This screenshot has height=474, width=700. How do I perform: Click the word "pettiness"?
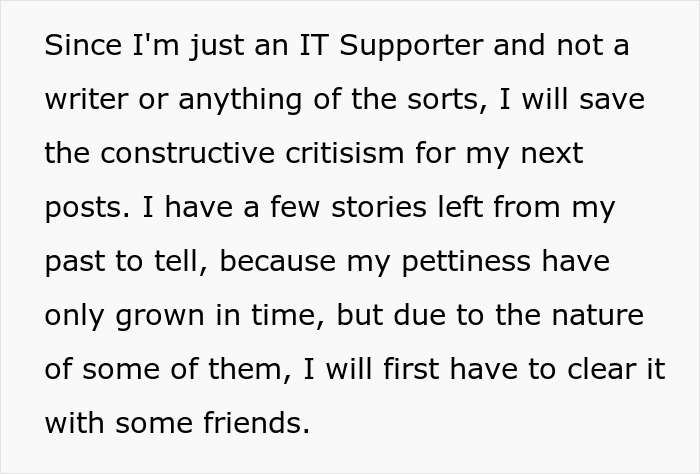coord(458,262)
